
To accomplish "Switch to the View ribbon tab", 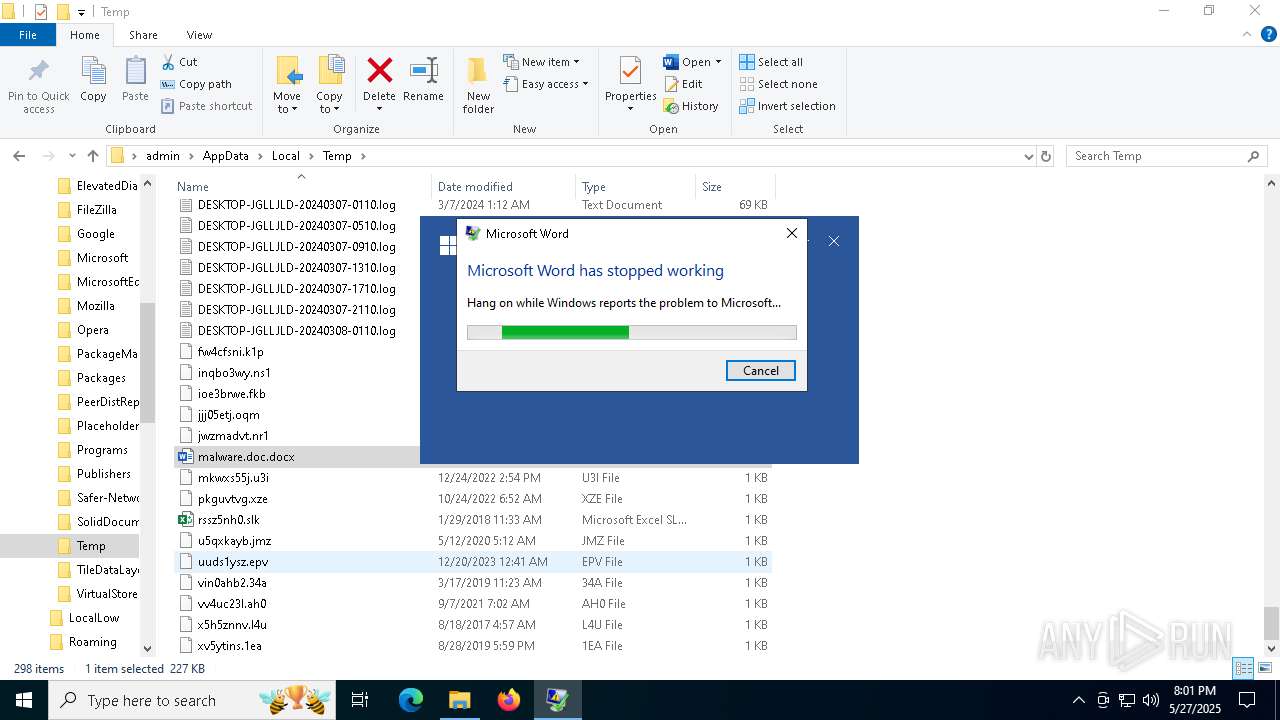I will [x=199, y=35].
